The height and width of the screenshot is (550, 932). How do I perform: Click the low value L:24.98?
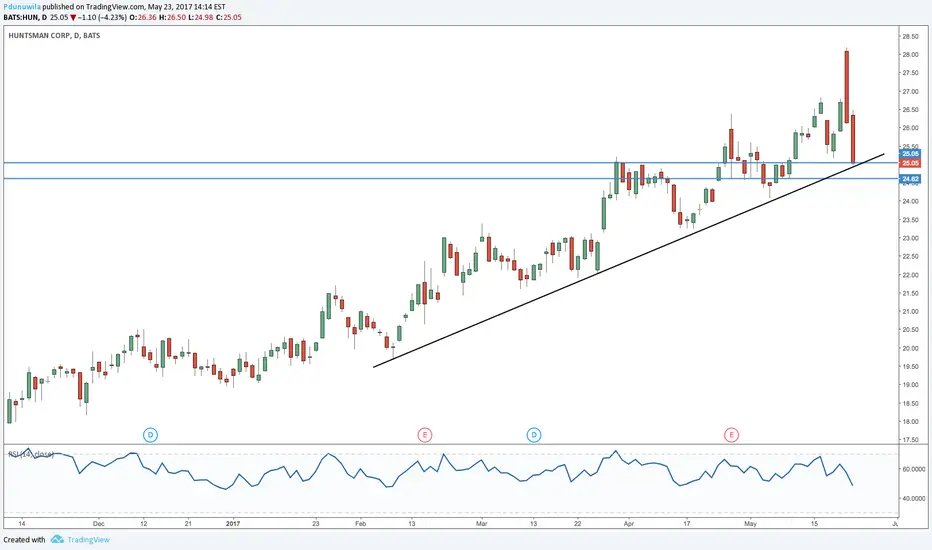[200, 17]
